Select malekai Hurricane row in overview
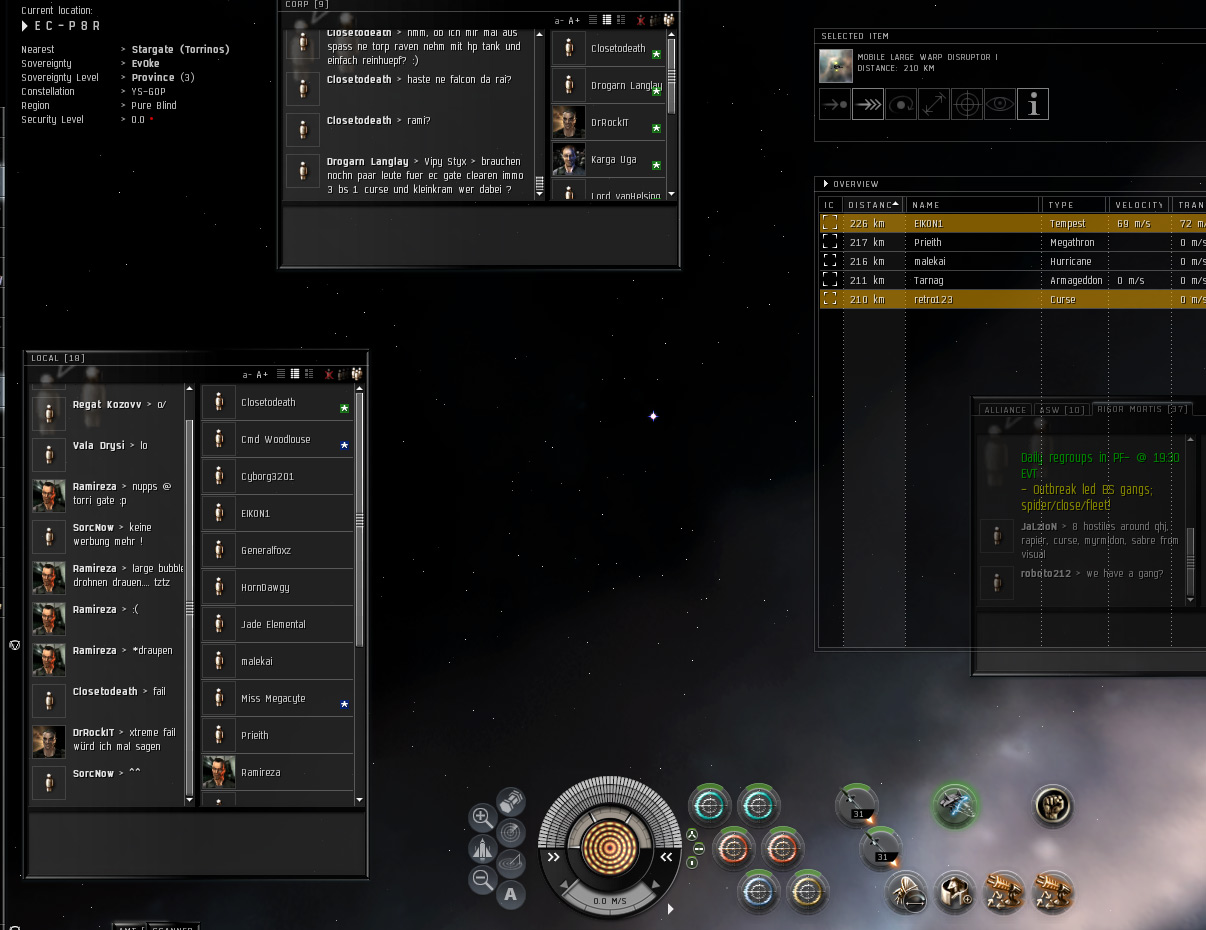Screen dimensions: 1206x930 click(1012, 261)
